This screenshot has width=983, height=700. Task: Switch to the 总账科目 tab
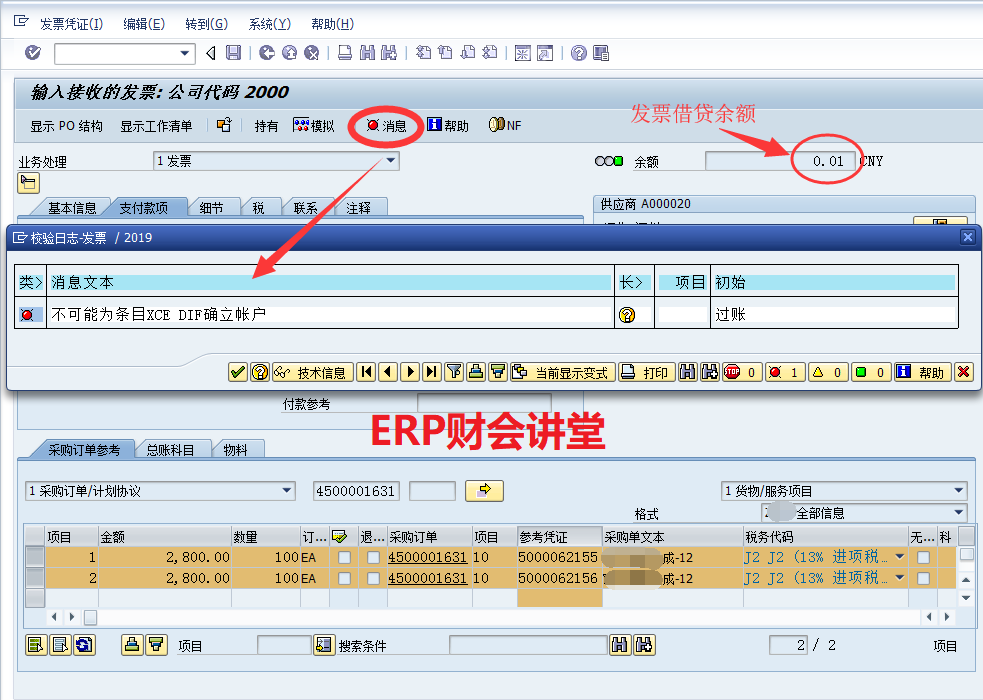(171, 450)
